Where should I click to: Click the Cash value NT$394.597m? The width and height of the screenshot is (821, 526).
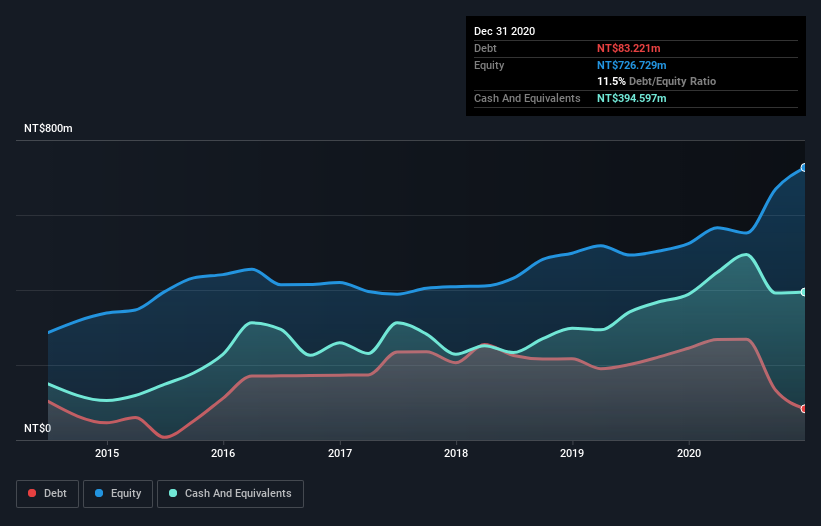[x=631, y=98]
